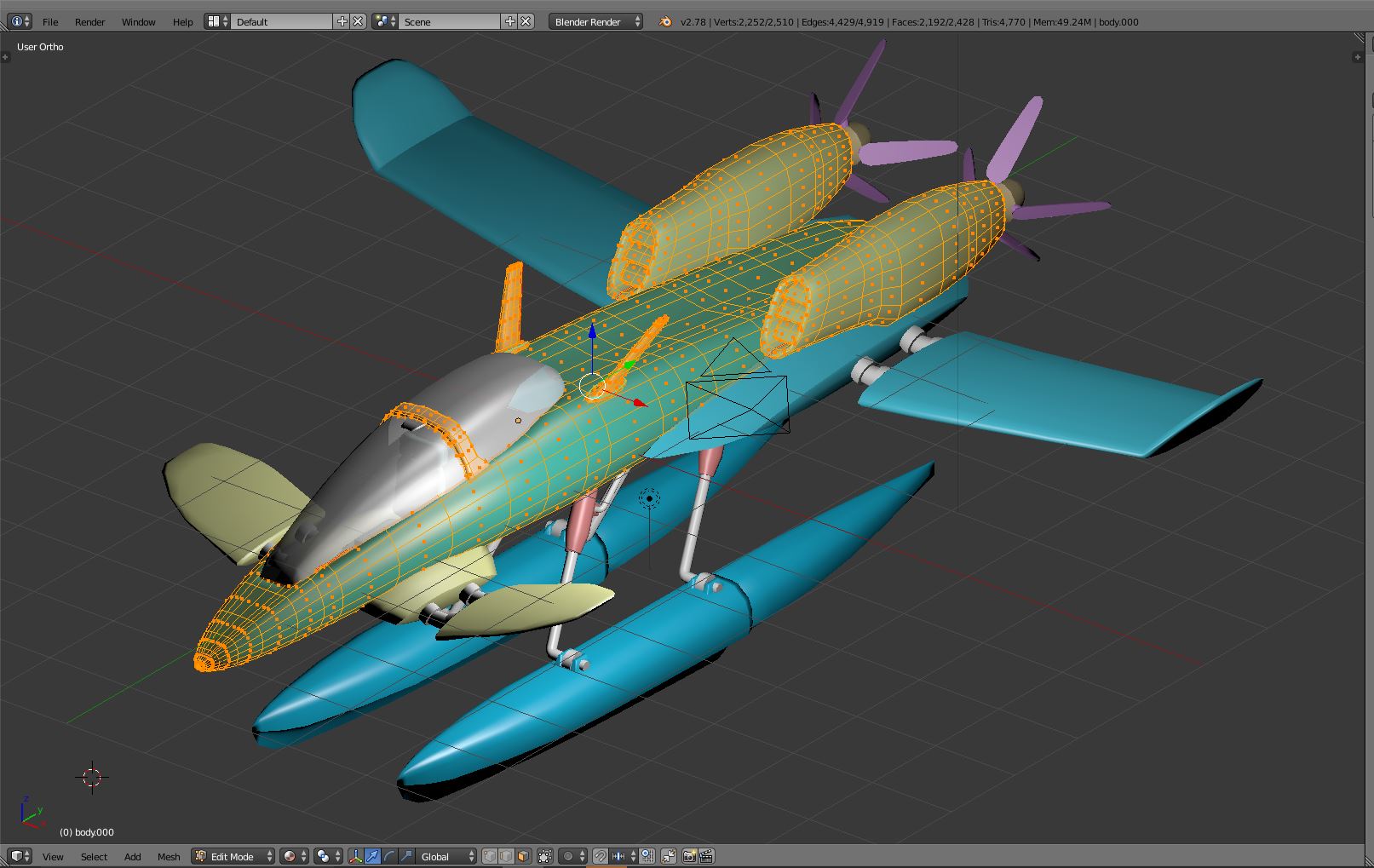Click the 'v2.78' version text
Viewport: 1374px width, 868px height.
pyautogui.click(x=693, y=22)
